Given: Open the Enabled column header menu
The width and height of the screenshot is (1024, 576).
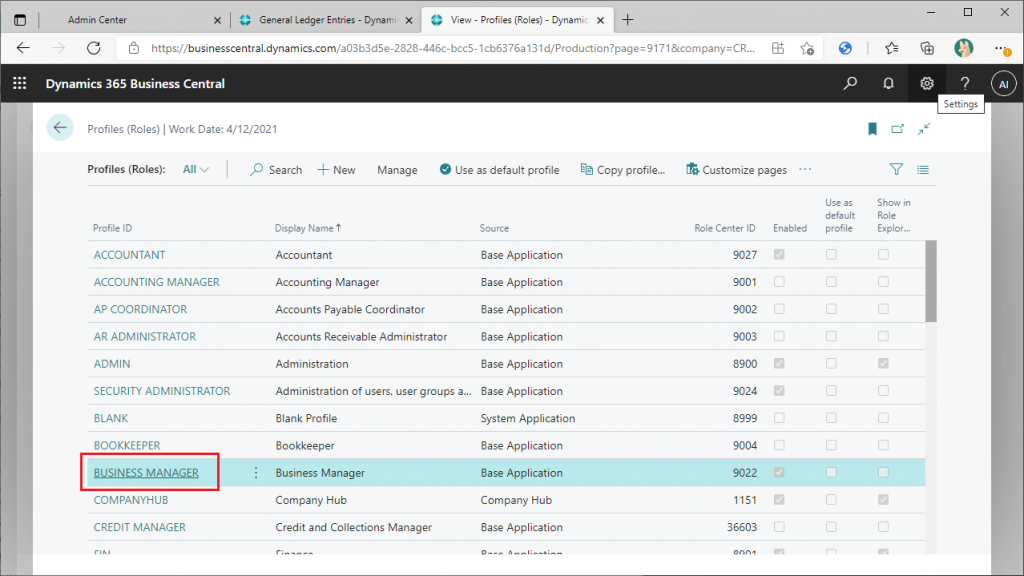Looking at the screenshot, I should coord(790,228).
